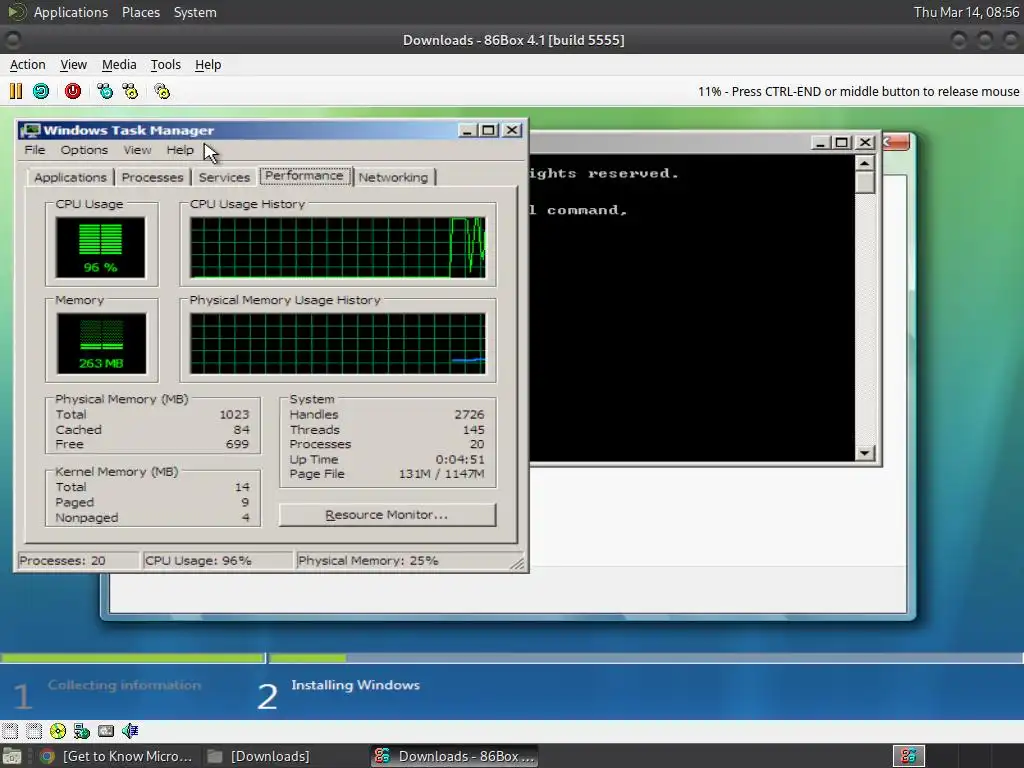Switch to the Get to Know Micro... Chrome task
1024x768 pixels.
coord(116,756)
